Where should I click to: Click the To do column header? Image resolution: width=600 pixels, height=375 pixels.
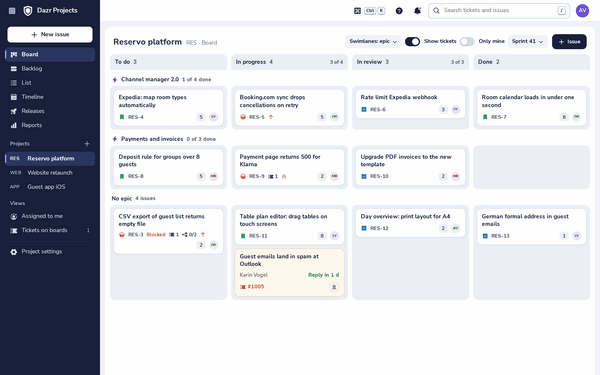click(x=168, y=62)
